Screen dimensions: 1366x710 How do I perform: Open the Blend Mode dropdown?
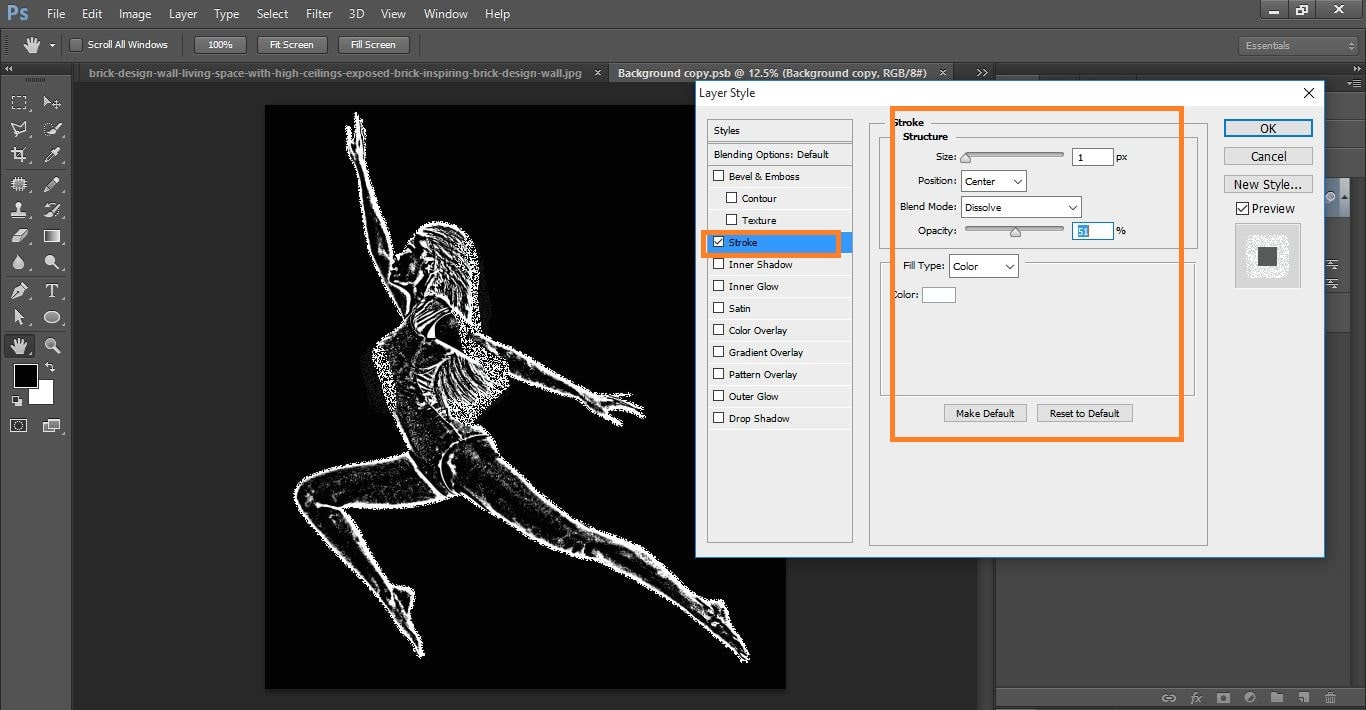pos(1021,208)
